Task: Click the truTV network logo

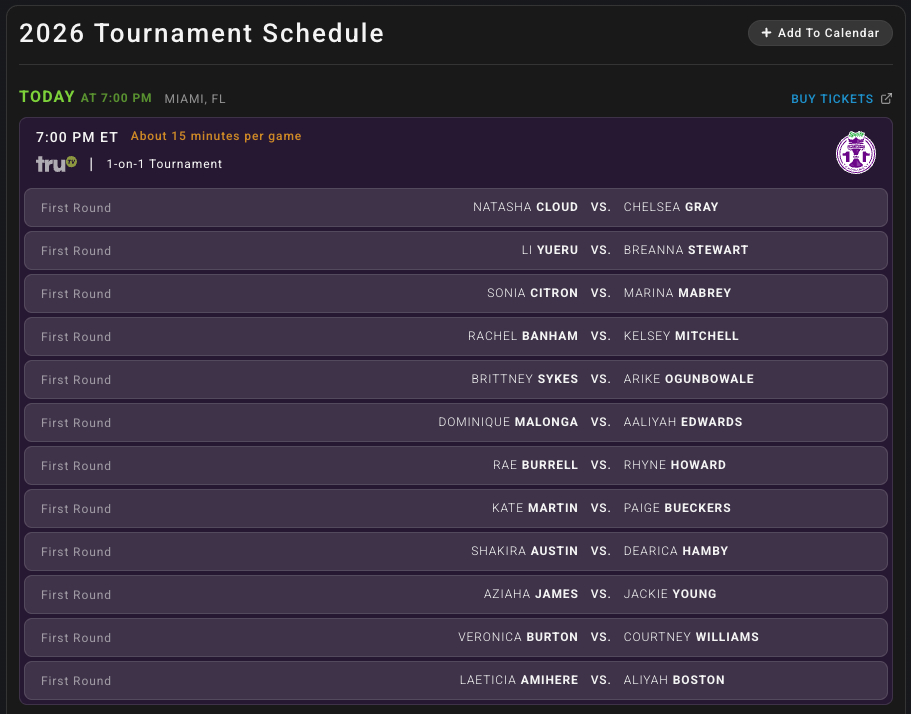Action: pos(56,164)
